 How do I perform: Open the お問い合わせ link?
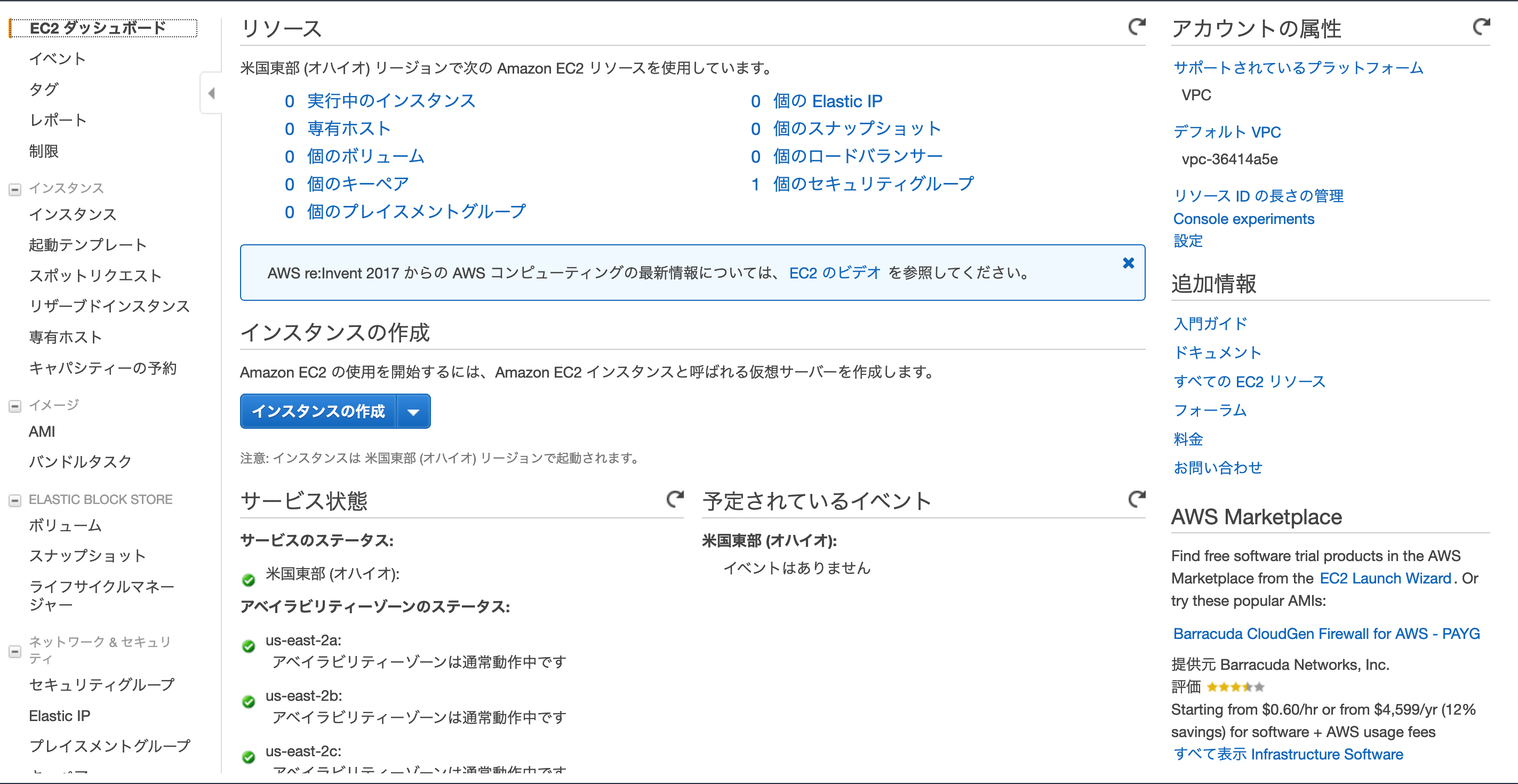[1218, 468]
